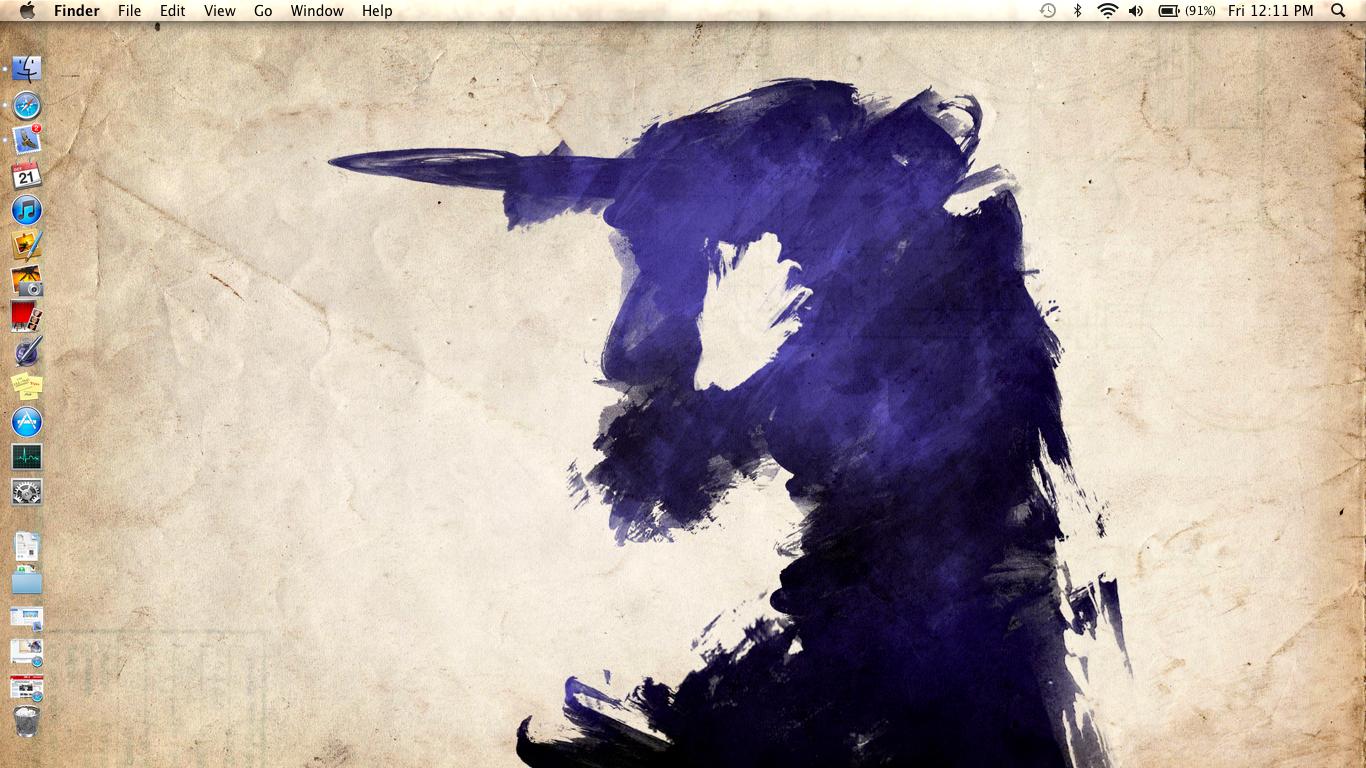This screenshot has width=1366, height=768.
Task: Launch the App Store from the Dock
Action: (x=27, y=422)
